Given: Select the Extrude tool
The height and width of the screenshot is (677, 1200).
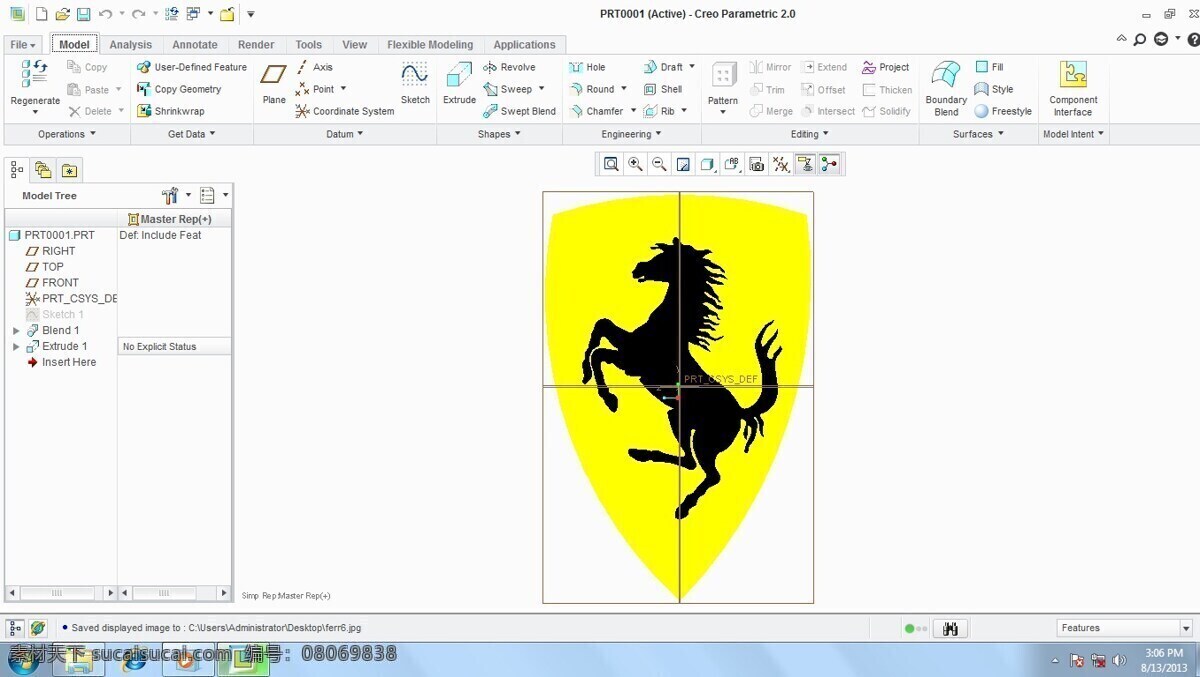Looking at the screenshot, I should coord(459,83).
